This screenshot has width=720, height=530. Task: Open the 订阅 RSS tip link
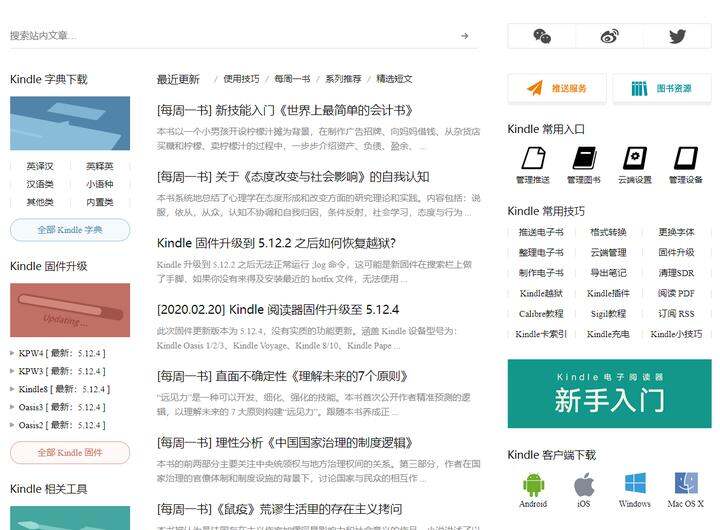(676, 314)
